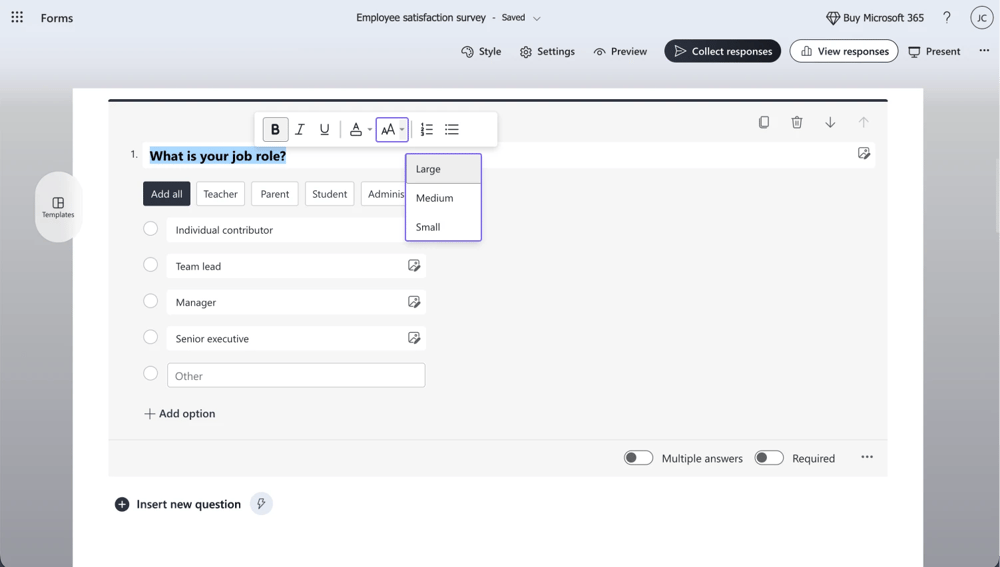Screen dimensions: 1000x567
Task: Underline the selected question text
Action: 324,130
